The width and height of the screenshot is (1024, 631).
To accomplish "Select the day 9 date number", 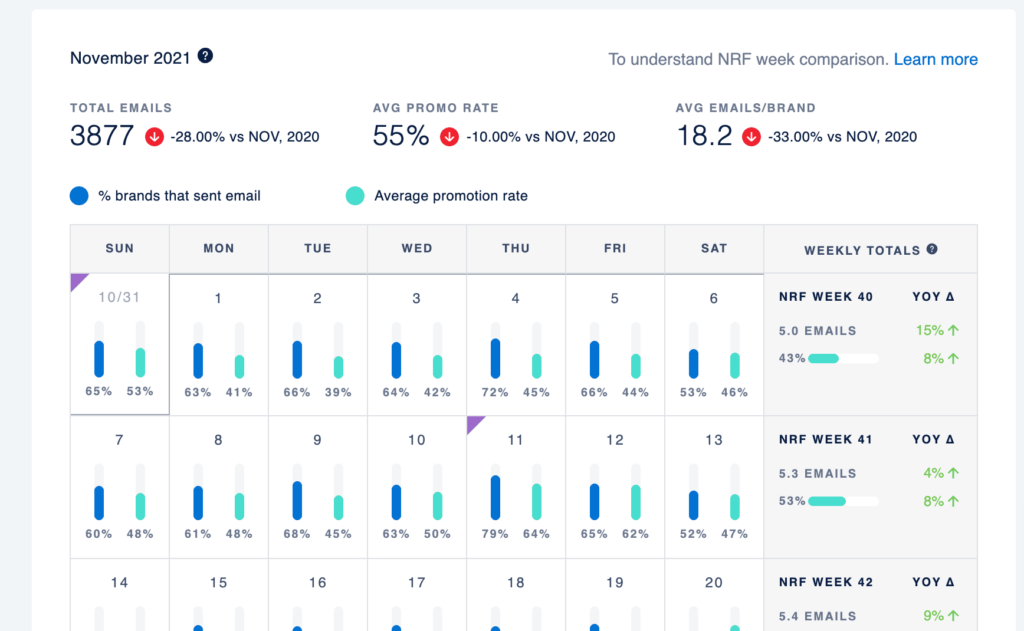I will (x=317, y=440).
